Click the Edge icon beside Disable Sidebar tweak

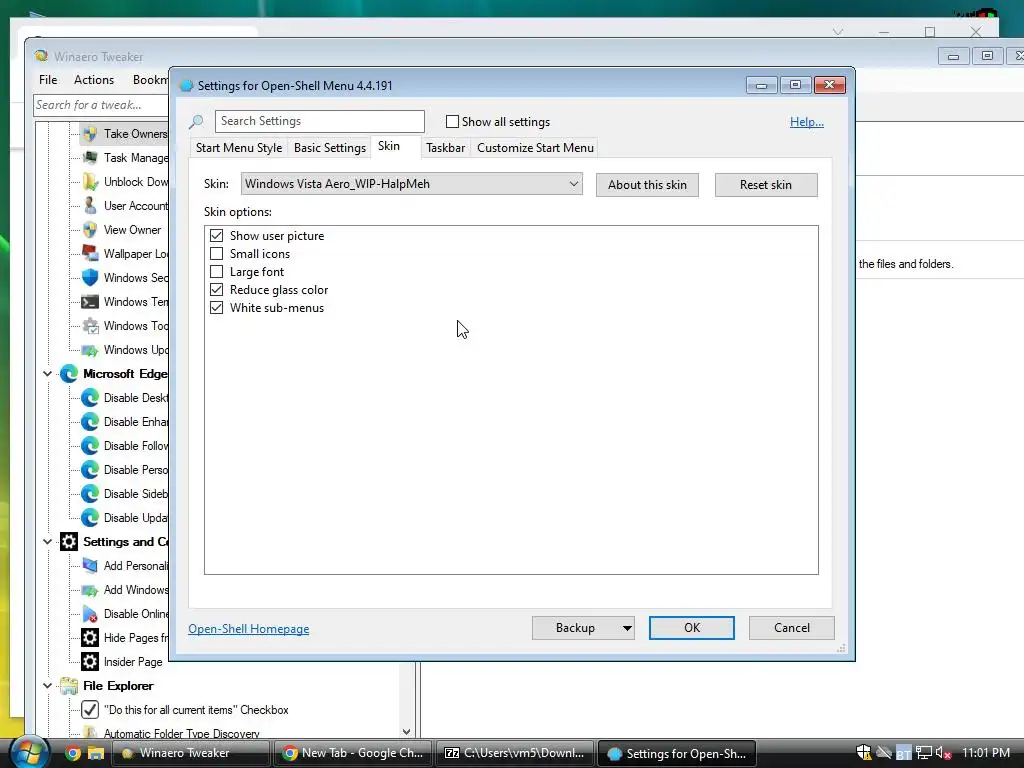coord(90,494)
